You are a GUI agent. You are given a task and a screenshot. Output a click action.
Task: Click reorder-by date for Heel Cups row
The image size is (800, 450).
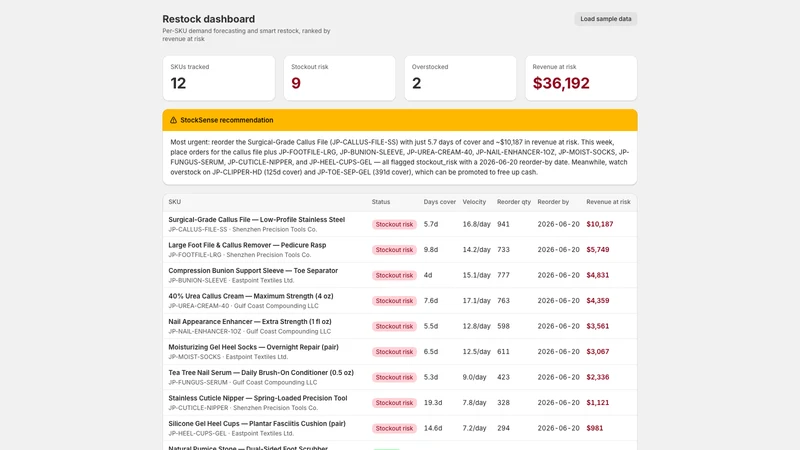click(x=558, y=428)
